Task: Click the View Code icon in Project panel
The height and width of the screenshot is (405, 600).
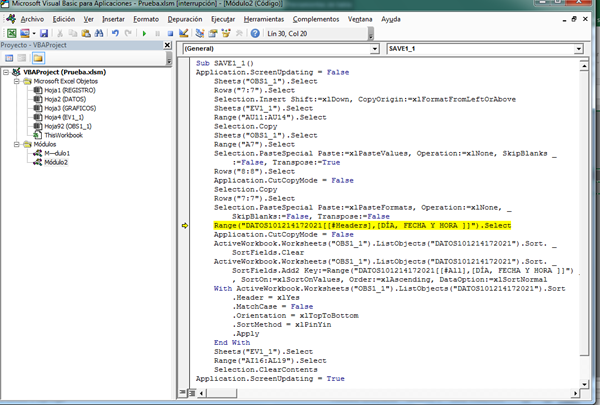Action: pos(8,58)
